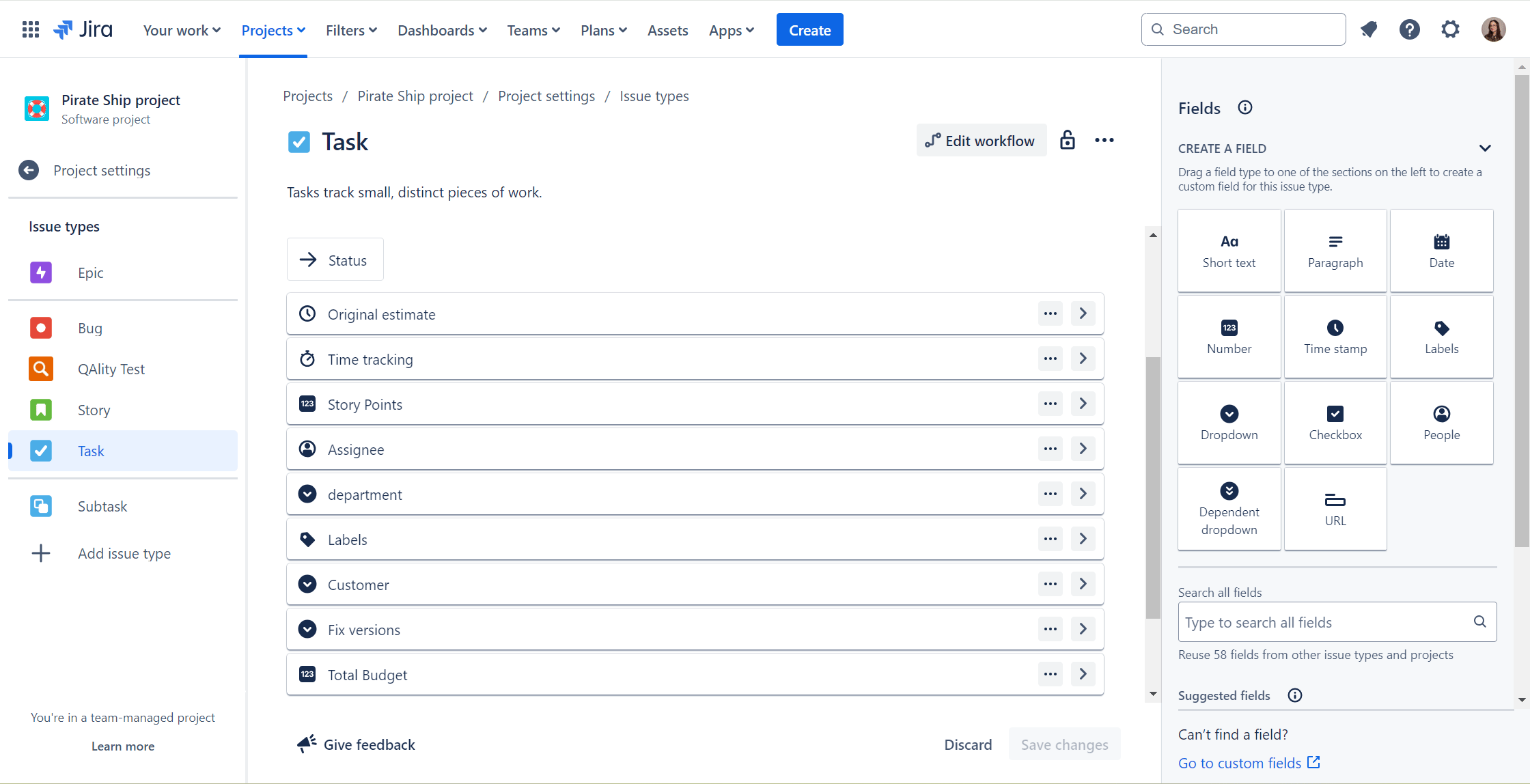The image size is (1530, 784).
Task: Click the search icon in Search all fields
Action: [x=1479, y=621]
